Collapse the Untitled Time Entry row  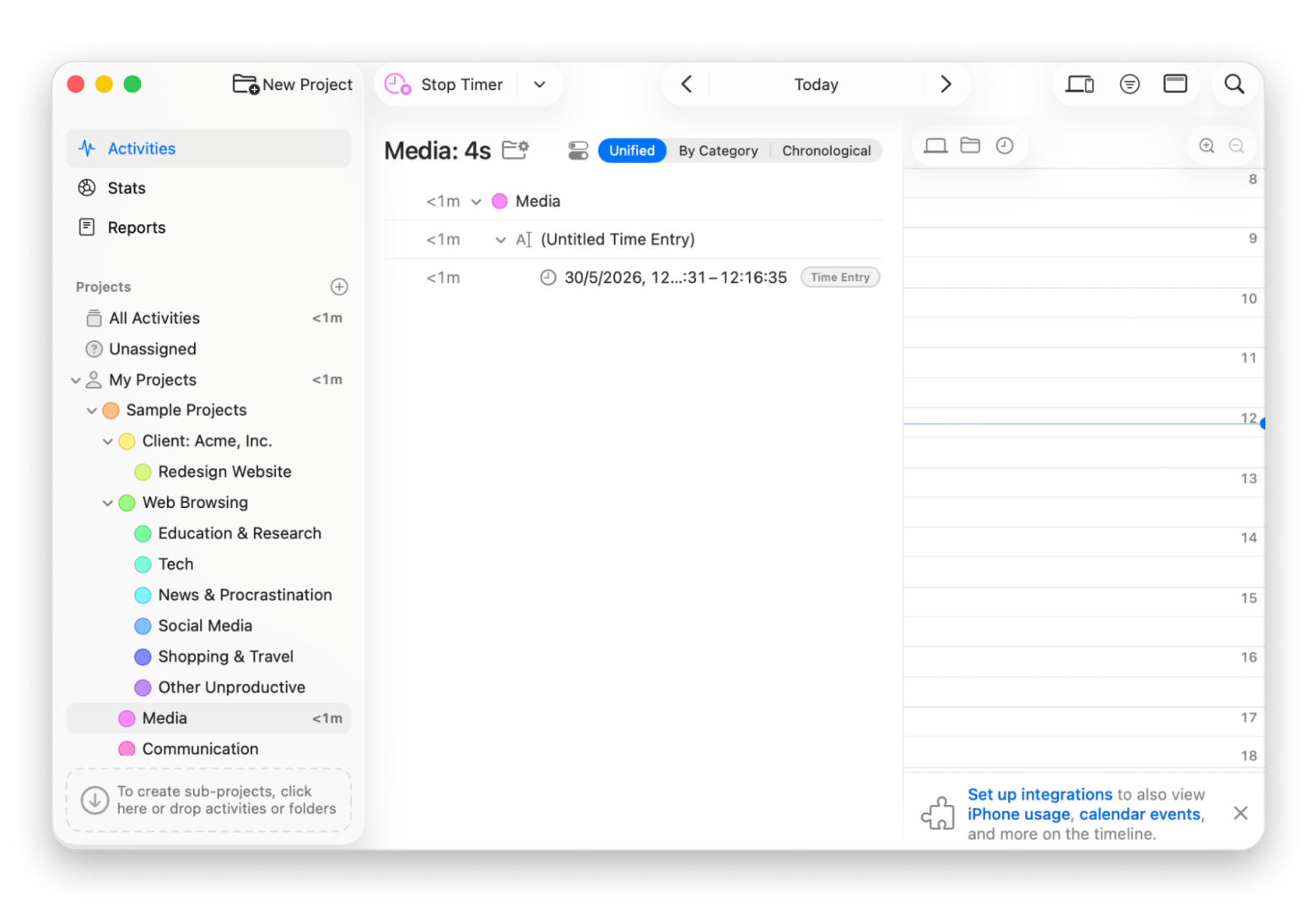[x=500, y=240]
